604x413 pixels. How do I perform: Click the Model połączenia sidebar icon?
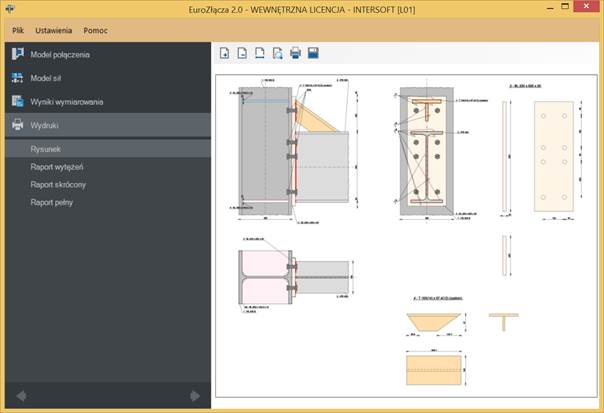(x=17, y=54)
